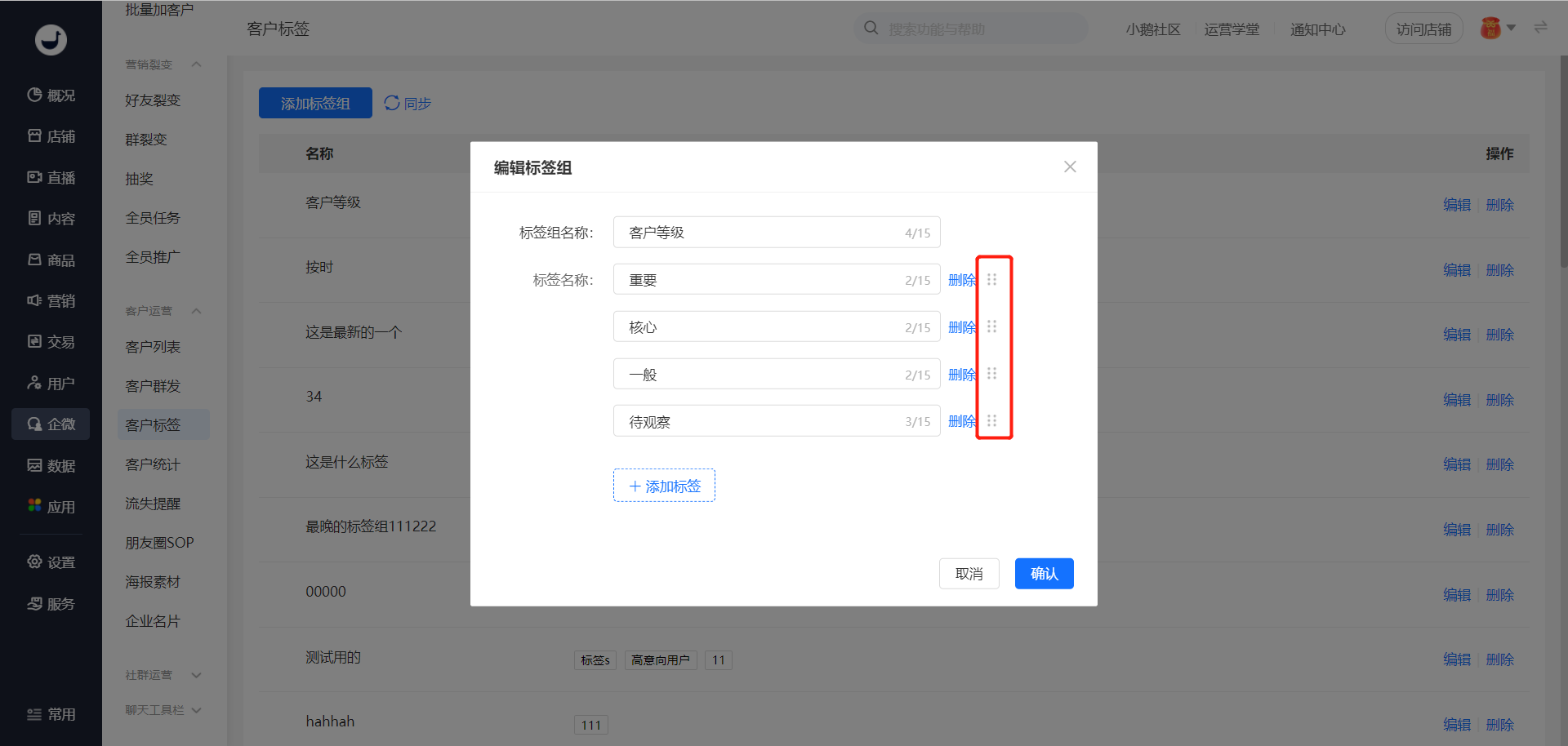Collapse the 客户运营 section
The width and height of the screenshot is (1568, 746).
coord(196,311)
